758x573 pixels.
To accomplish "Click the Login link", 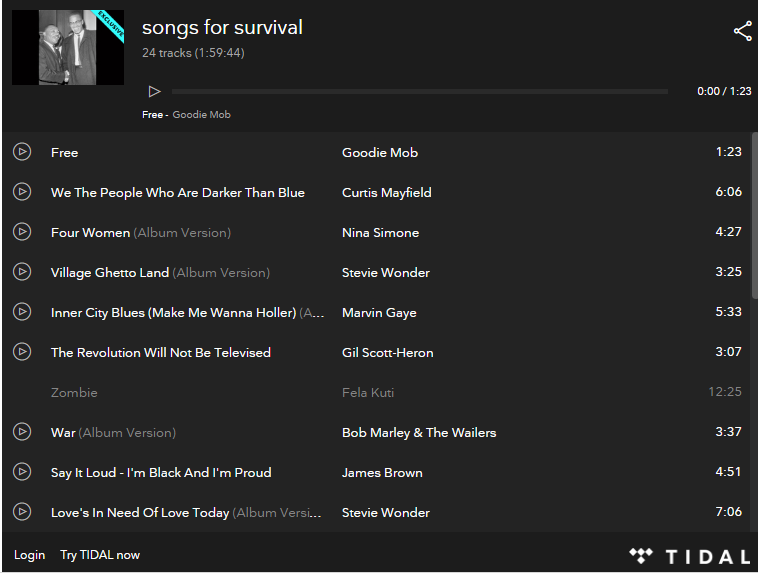I will (29, 555).
